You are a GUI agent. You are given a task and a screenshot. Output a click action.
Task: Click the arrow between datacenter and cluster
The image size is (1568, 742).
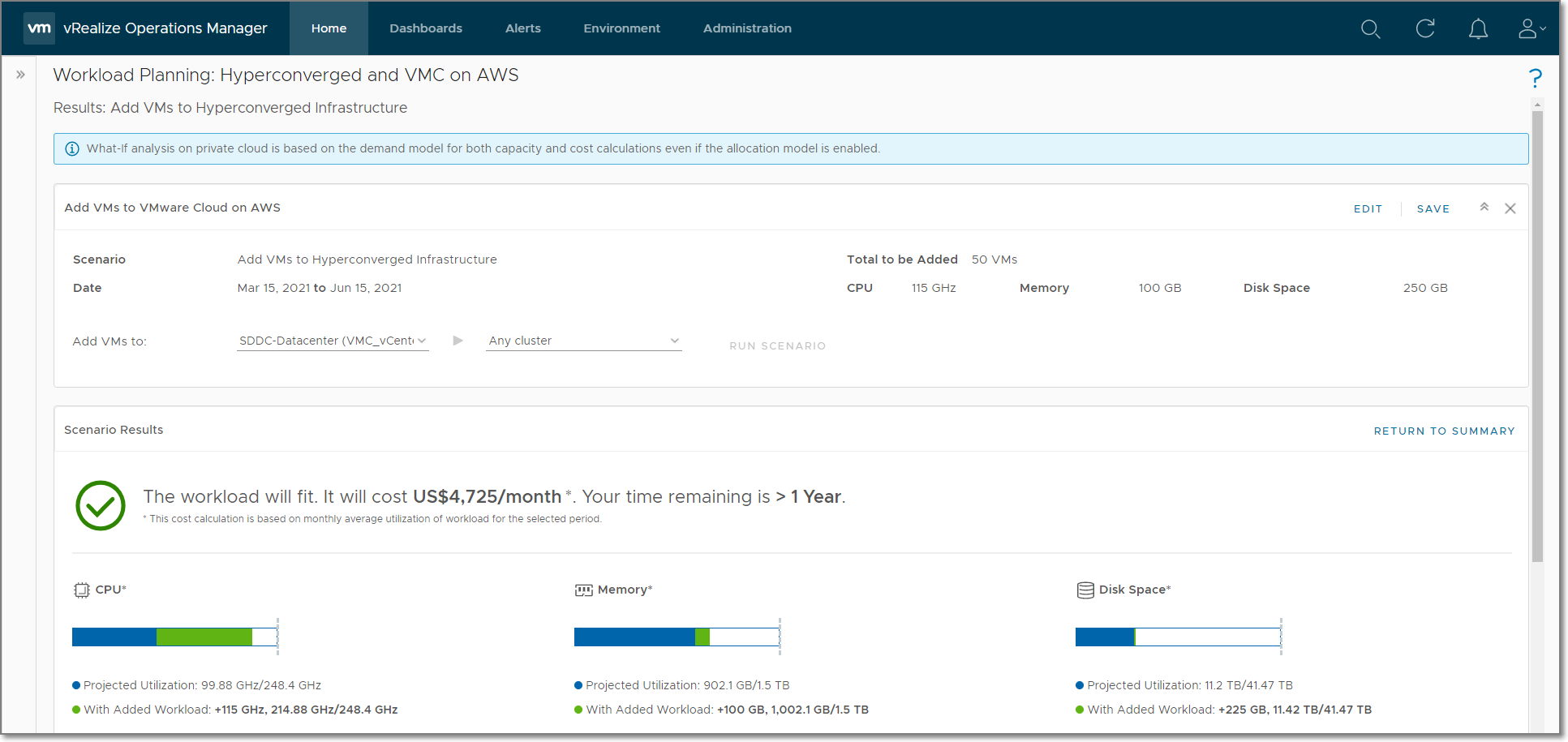coord(458,341)
